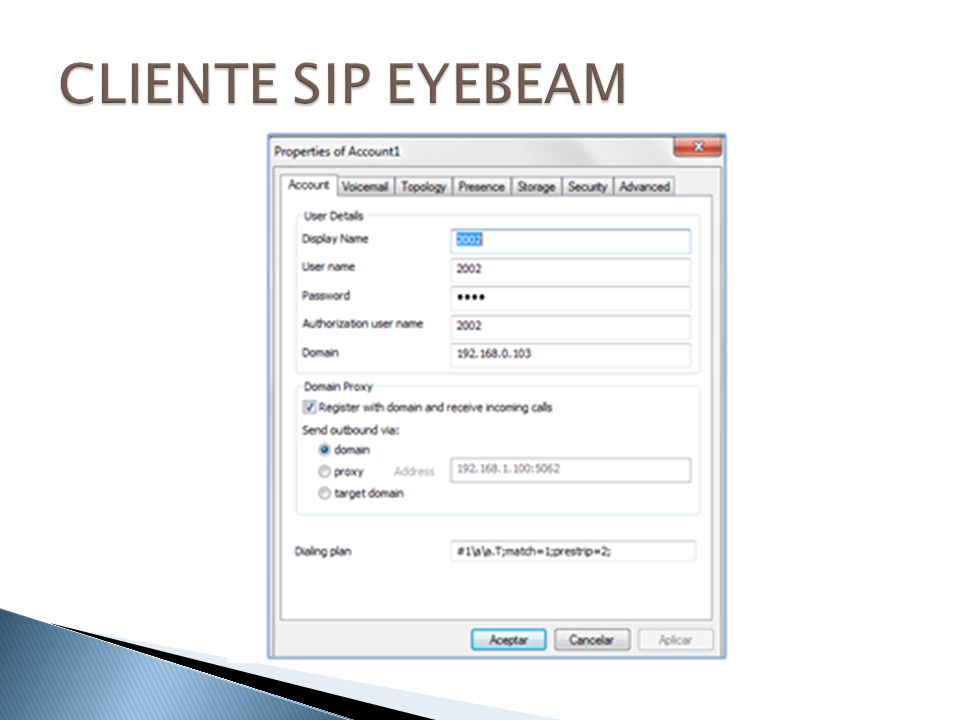The image size is (960, 720).
Task: Select the domain radio button
Action: (324, 450)
